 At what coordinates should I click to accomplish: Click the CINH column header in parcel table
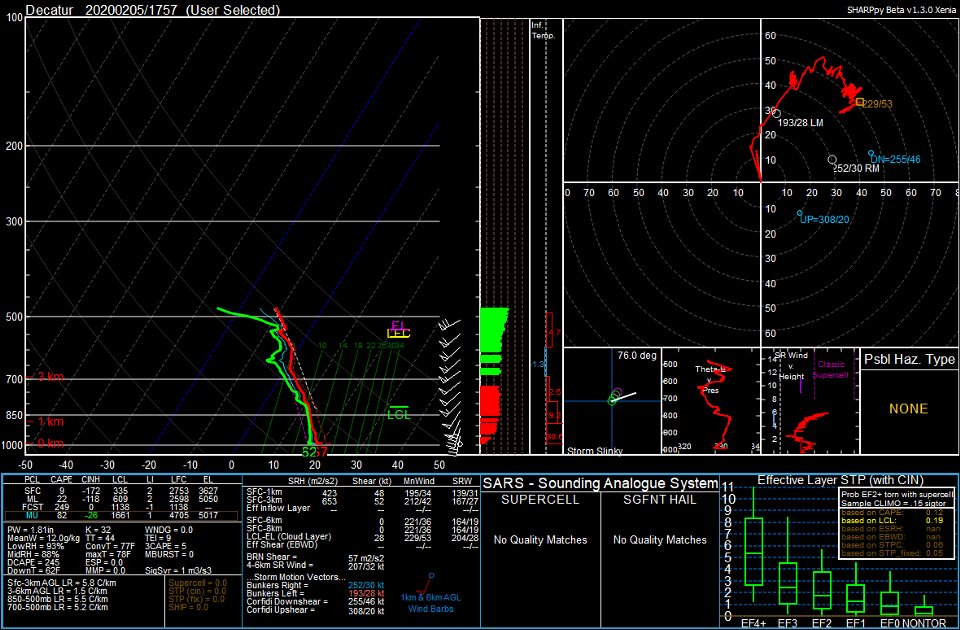click(x=89, y=481)
